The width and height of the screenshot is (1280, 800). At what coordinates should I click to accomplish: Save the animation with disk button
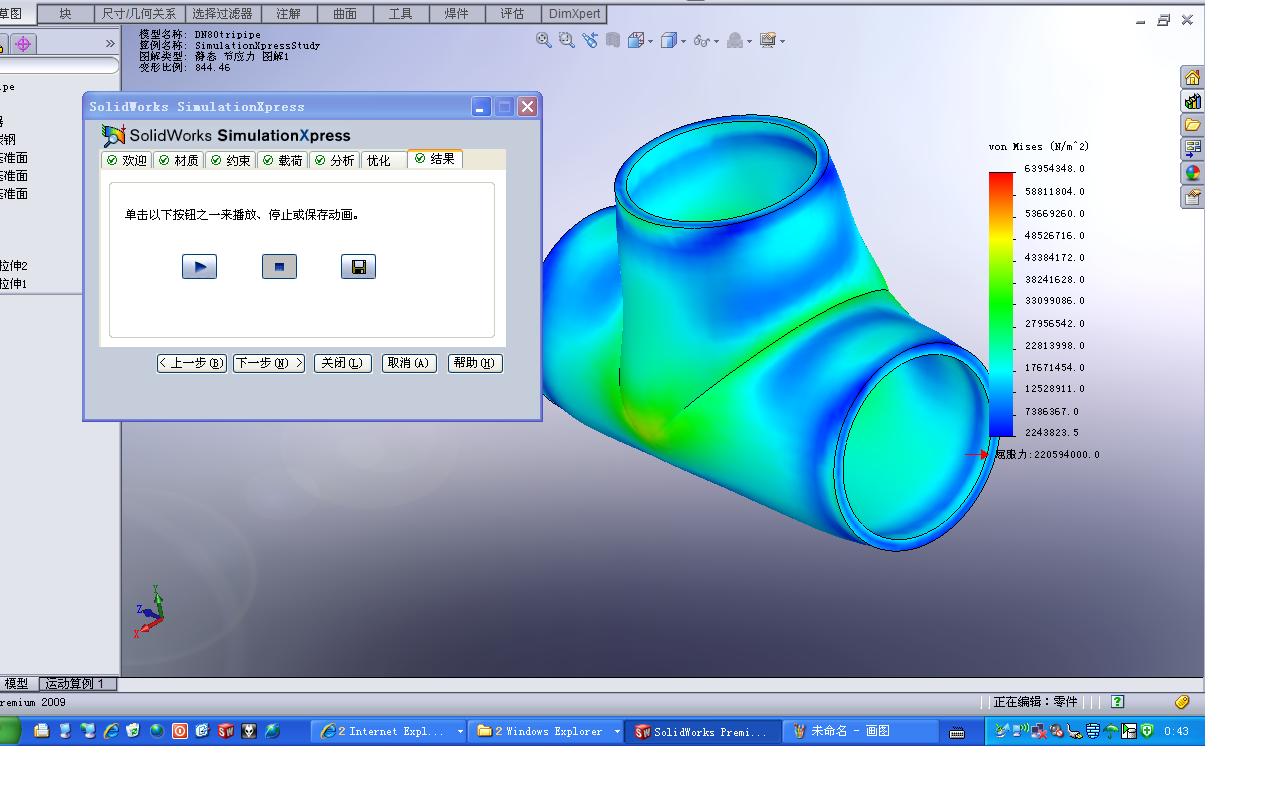click(358, 267)
